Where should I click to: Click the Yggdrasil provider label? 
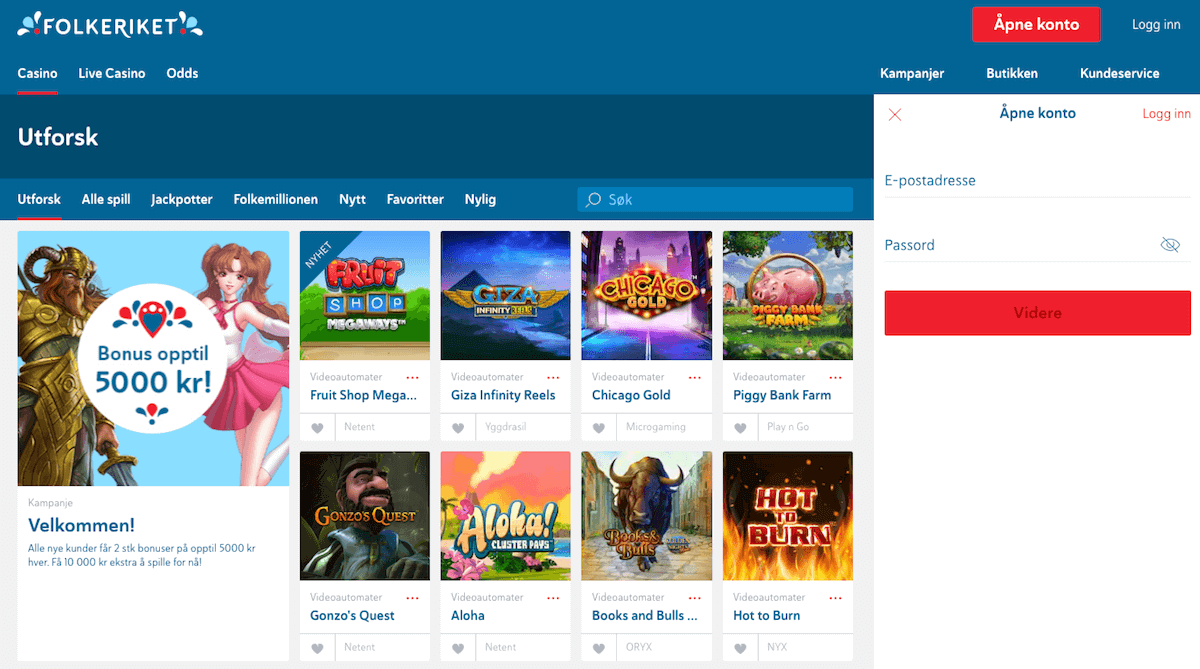(x=506, y=427)
